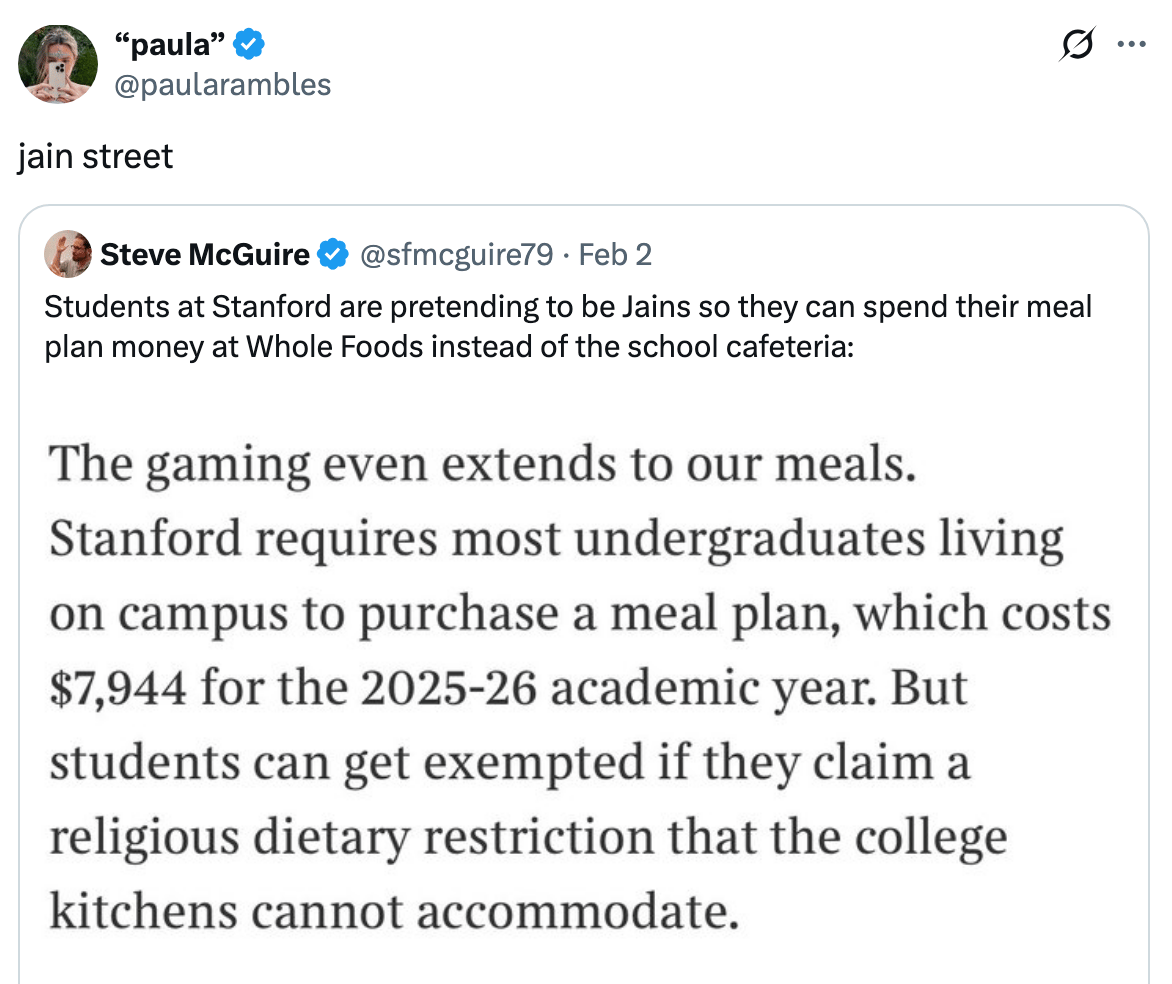This screenshot has width=1172, height=984.
Task: Click Steve McGuire's blue verified badge
Action: [332, 255]
